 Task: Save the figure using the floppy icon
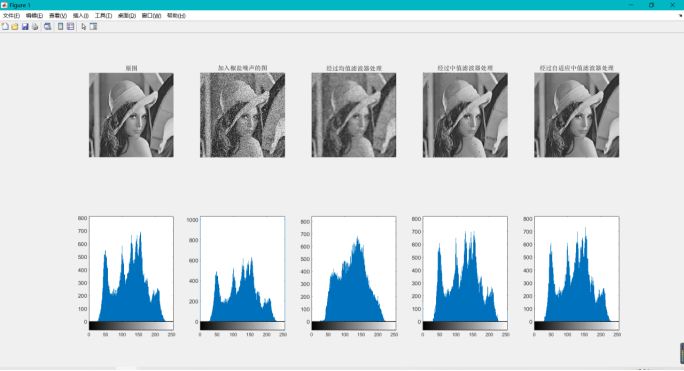point(25,27)
